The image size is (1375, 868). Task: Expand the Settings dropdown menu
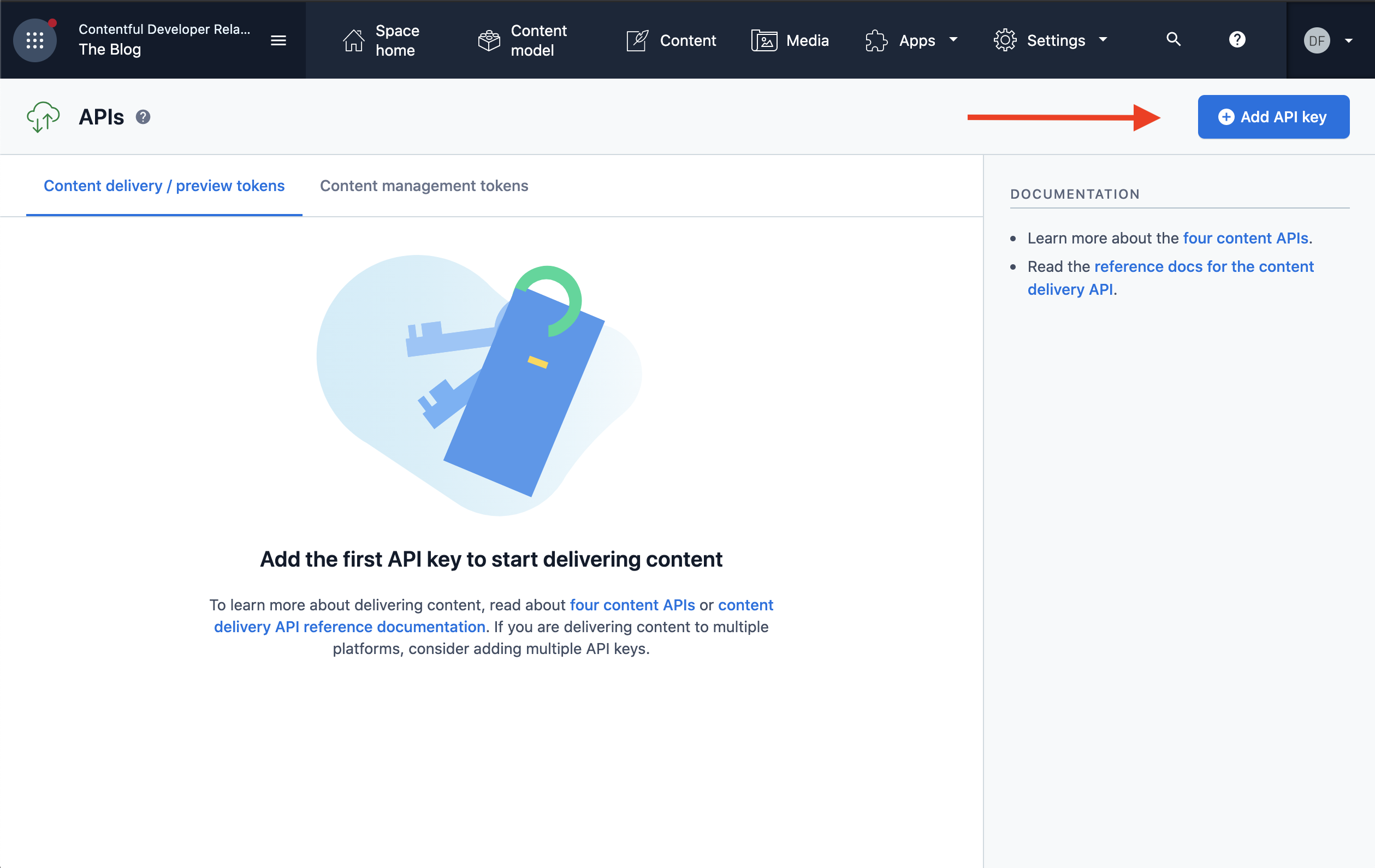coord(1055,40)
